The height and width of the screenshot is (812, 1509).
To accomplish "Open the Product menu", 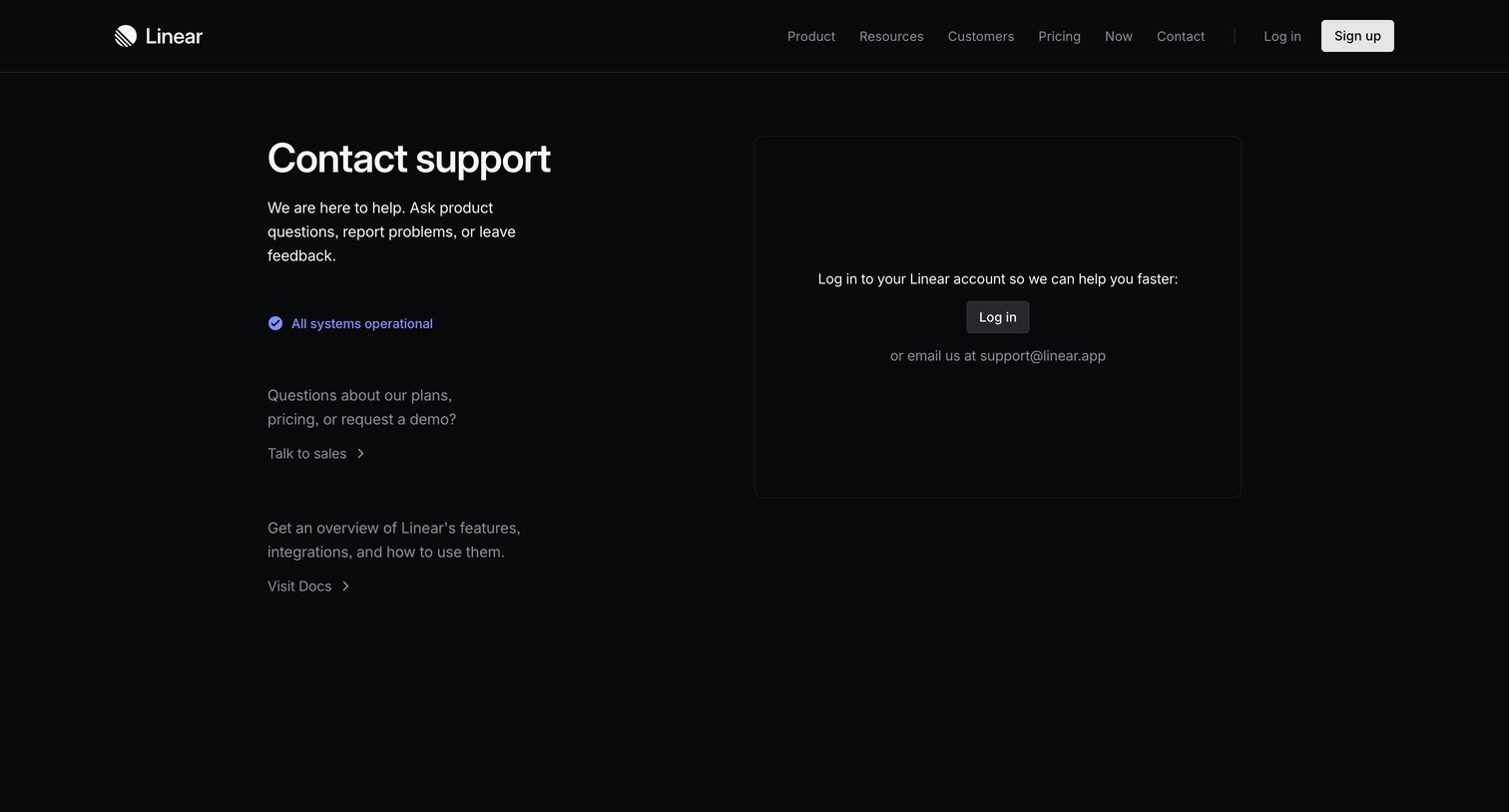I will pos(811,36).
